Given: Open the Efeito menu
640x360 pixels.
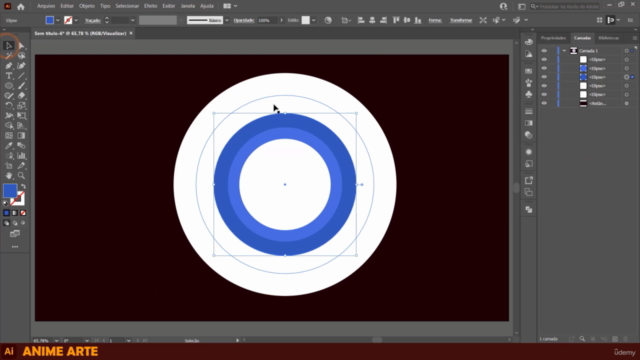Looking at the screenshot, I should [150, 6].
